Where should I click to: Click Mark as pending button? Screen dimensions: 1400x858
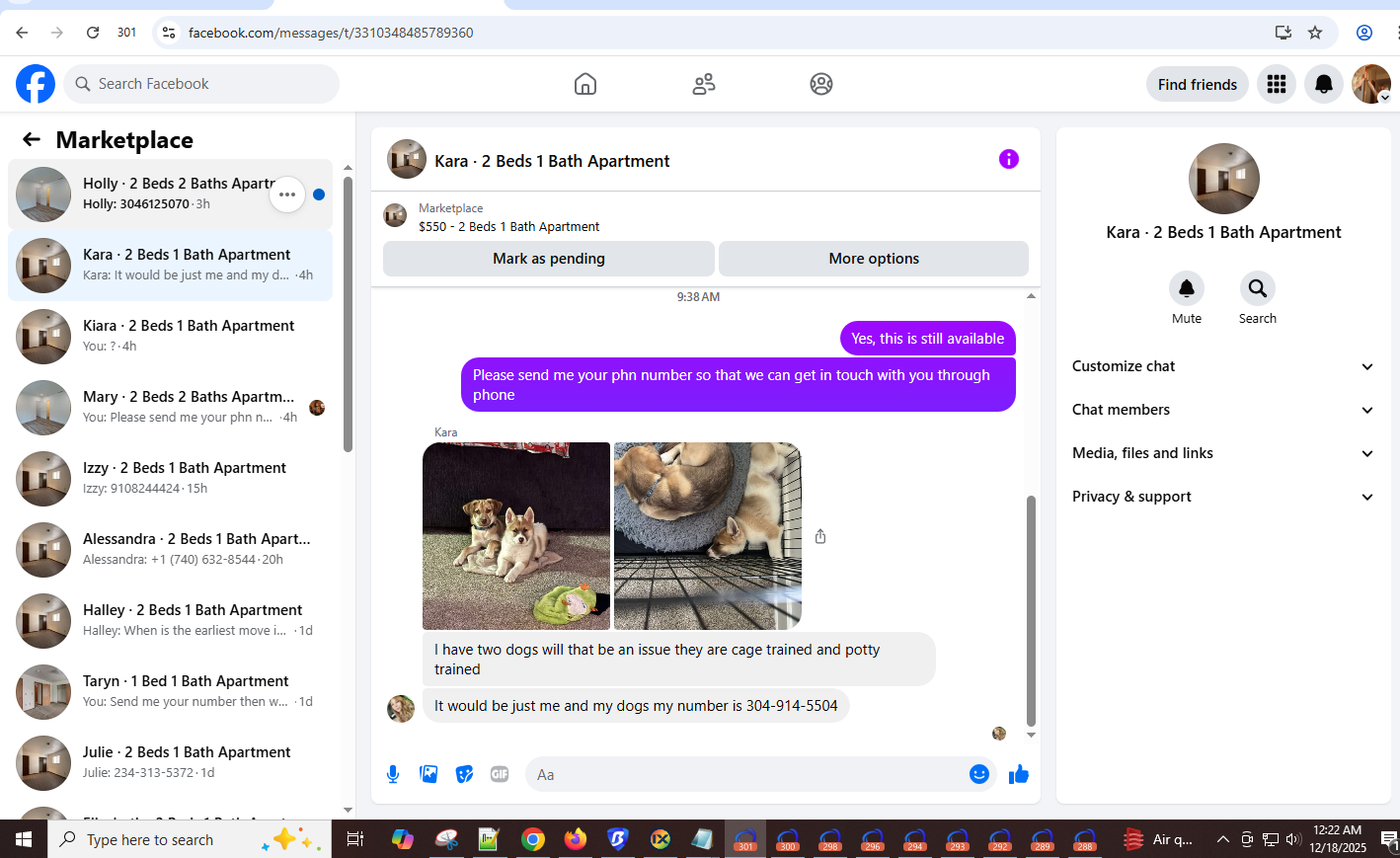click(x=549, y=259)
